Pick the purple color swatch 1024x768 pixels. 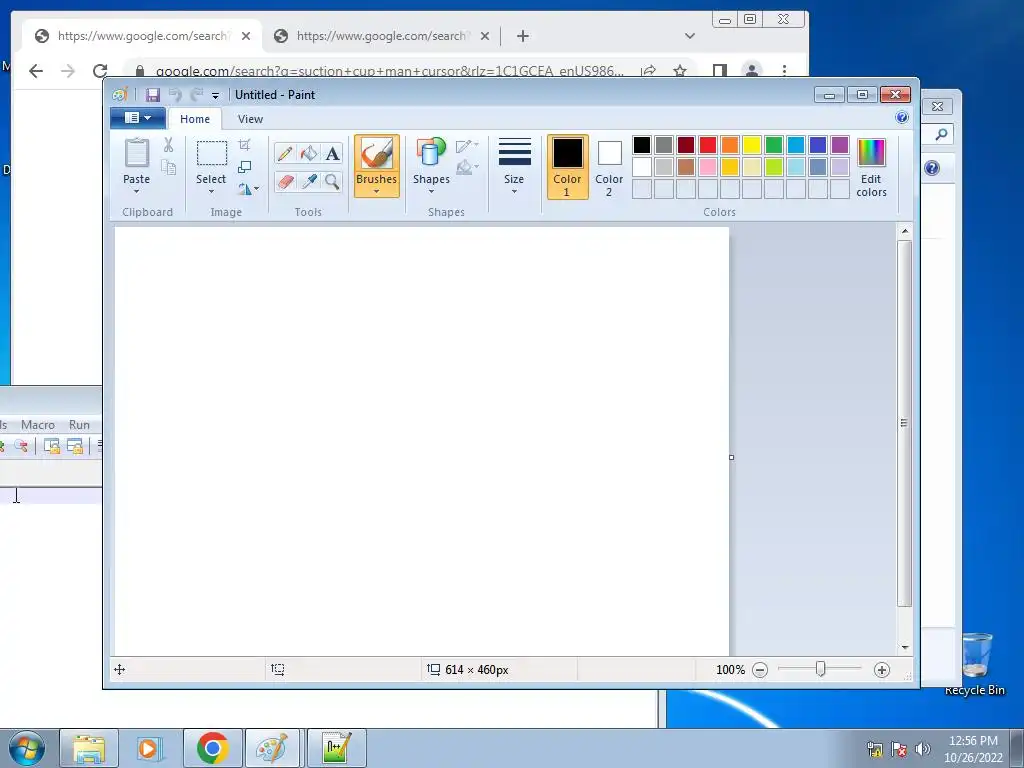pos(840,145)
